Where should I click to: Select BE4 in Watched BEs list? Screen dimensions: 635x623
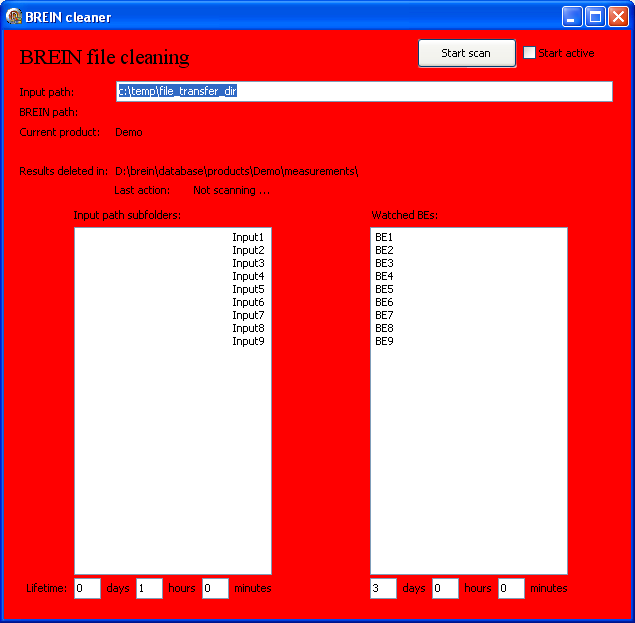384,276
